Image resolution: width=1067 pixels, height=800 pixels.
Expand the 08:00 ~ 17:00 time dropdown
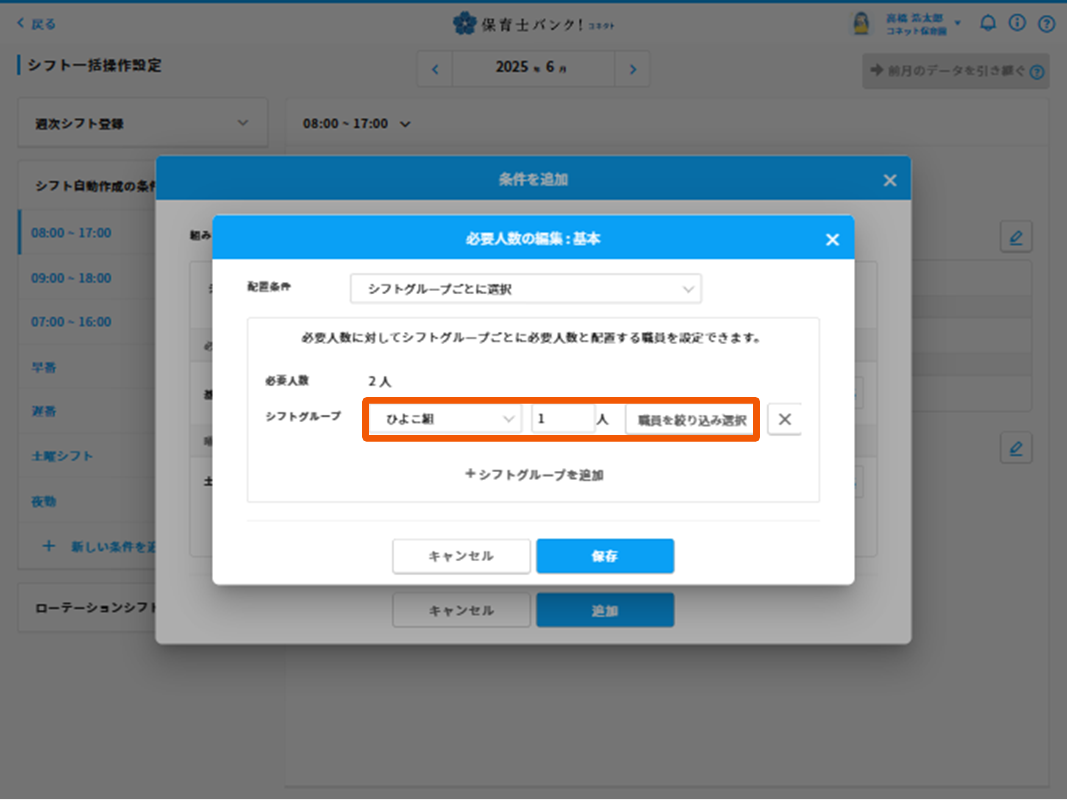click(x=357, y=124)
